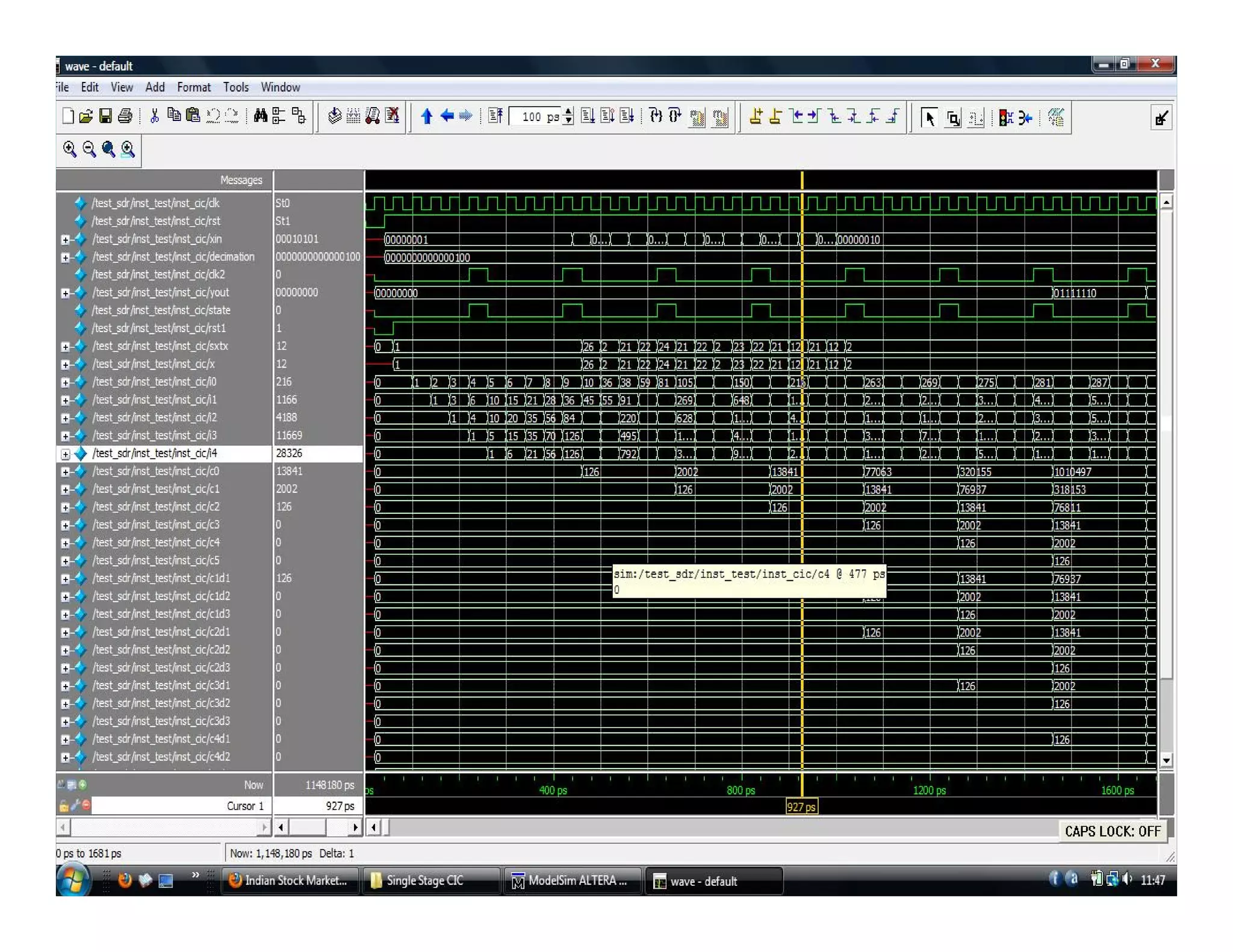Click the Zoom In magnifier icon
The image size is (1233, 952).
coord(69,149)
